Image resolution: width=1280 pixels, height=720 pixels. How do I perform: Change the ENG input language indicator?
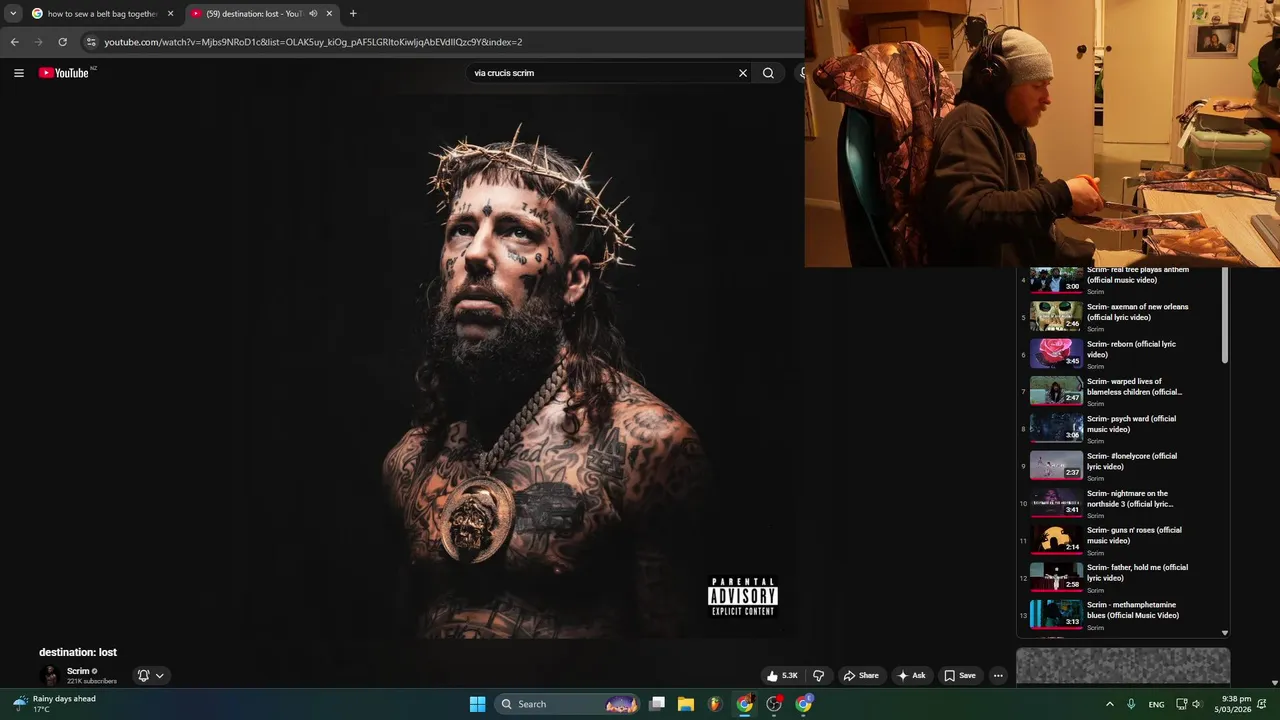click(1156, 704)
